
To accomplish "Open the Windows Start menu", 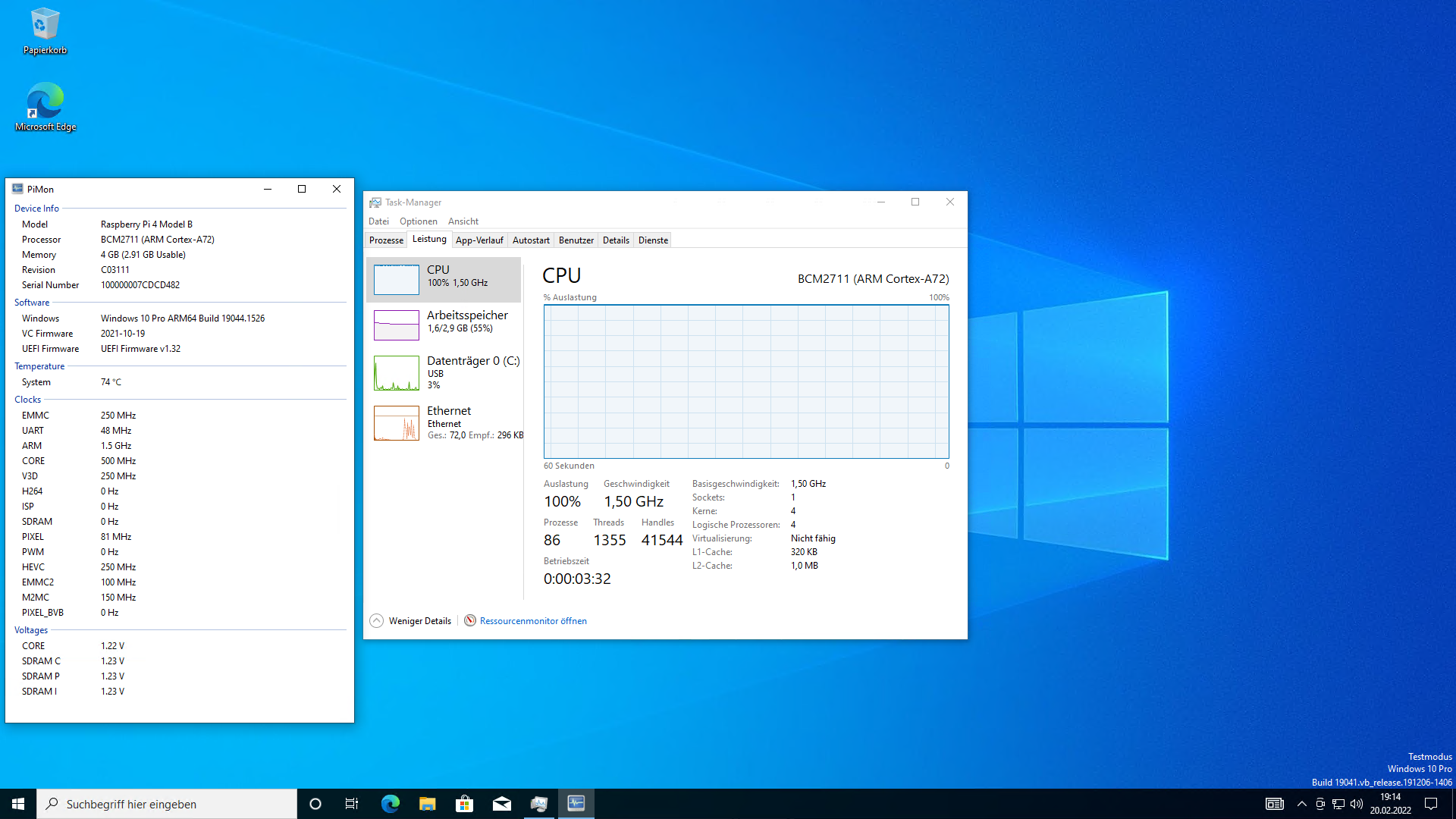I will click(x=18, y=804).
